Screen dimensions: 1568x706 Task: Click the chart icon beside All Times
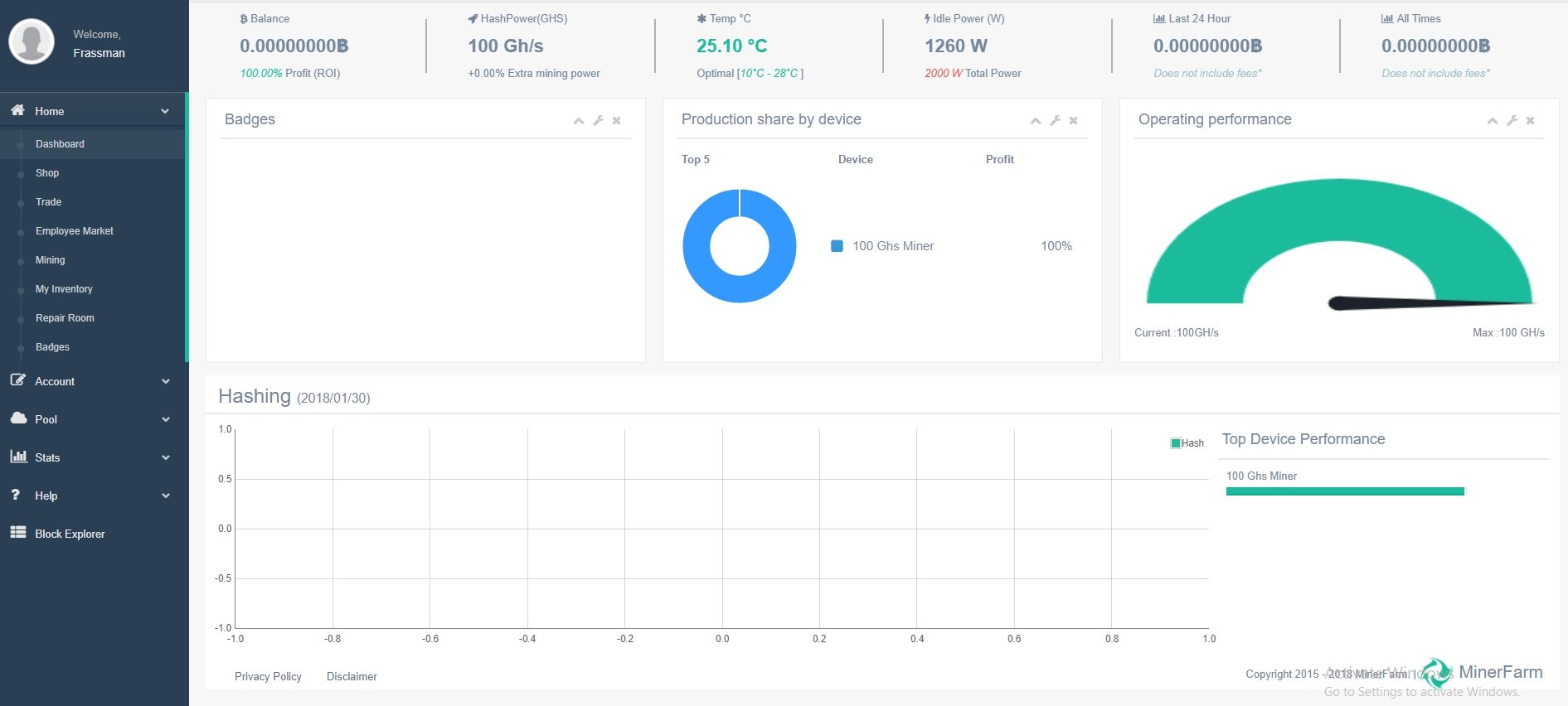[x=1387, y=18]
